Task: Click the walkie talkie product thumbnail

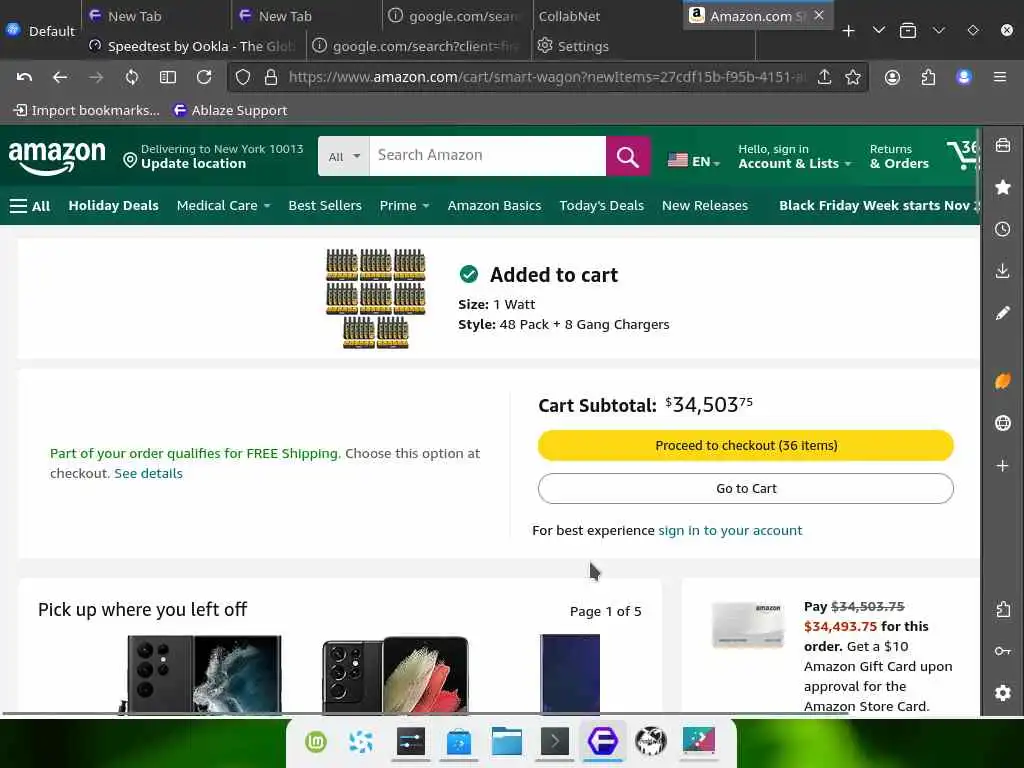Action: 376,298
